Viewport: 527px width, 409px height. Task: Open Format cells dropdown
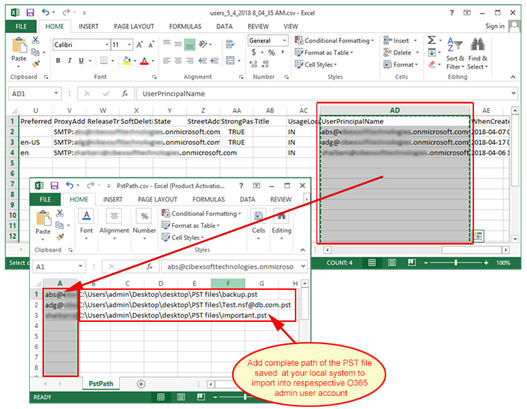401,65
